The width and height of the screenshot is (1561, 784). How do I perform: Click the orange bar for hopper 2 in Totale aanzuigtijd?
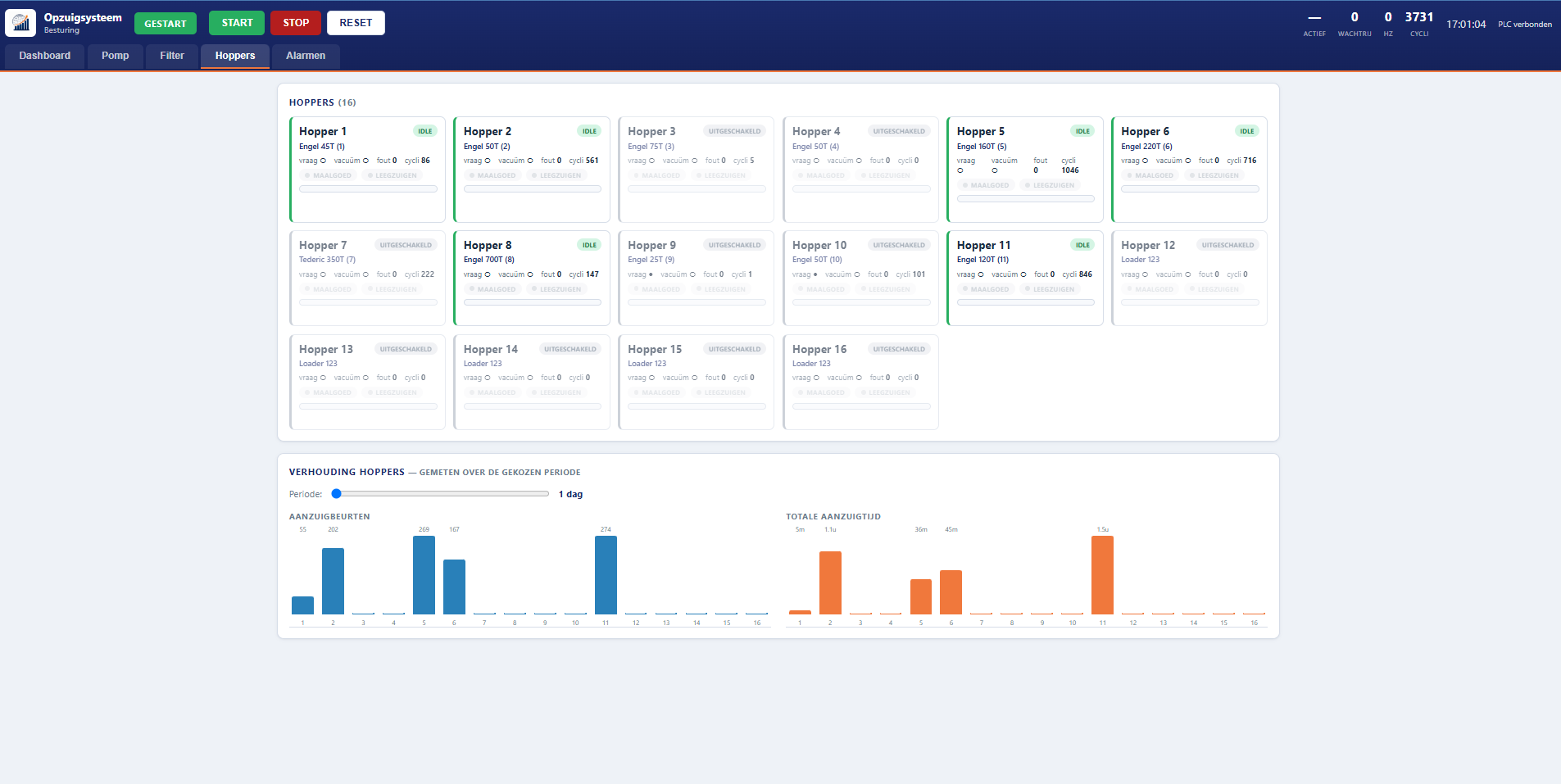tap(830, 582)
